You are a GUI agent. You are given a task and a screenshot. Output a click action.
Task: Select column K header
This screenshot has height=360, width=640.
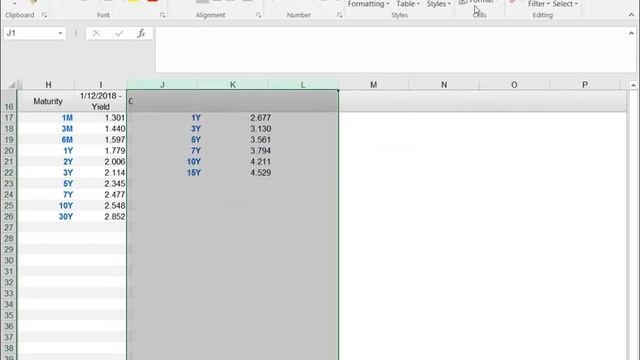(x=233, y=84)
